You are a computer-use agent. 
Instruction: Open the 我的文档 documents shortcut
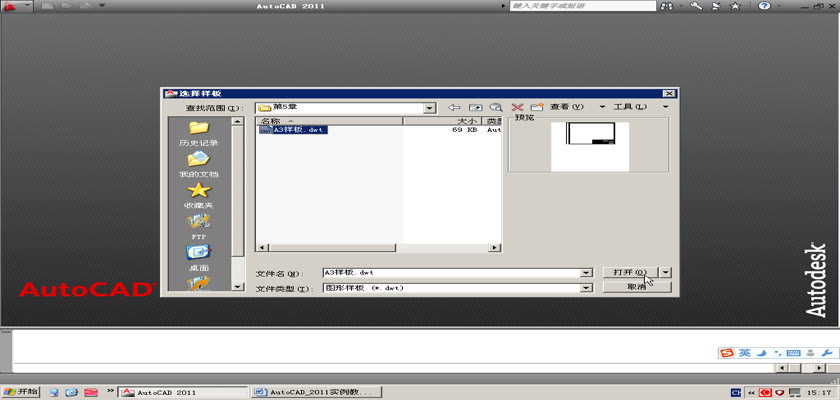point(199,164)
